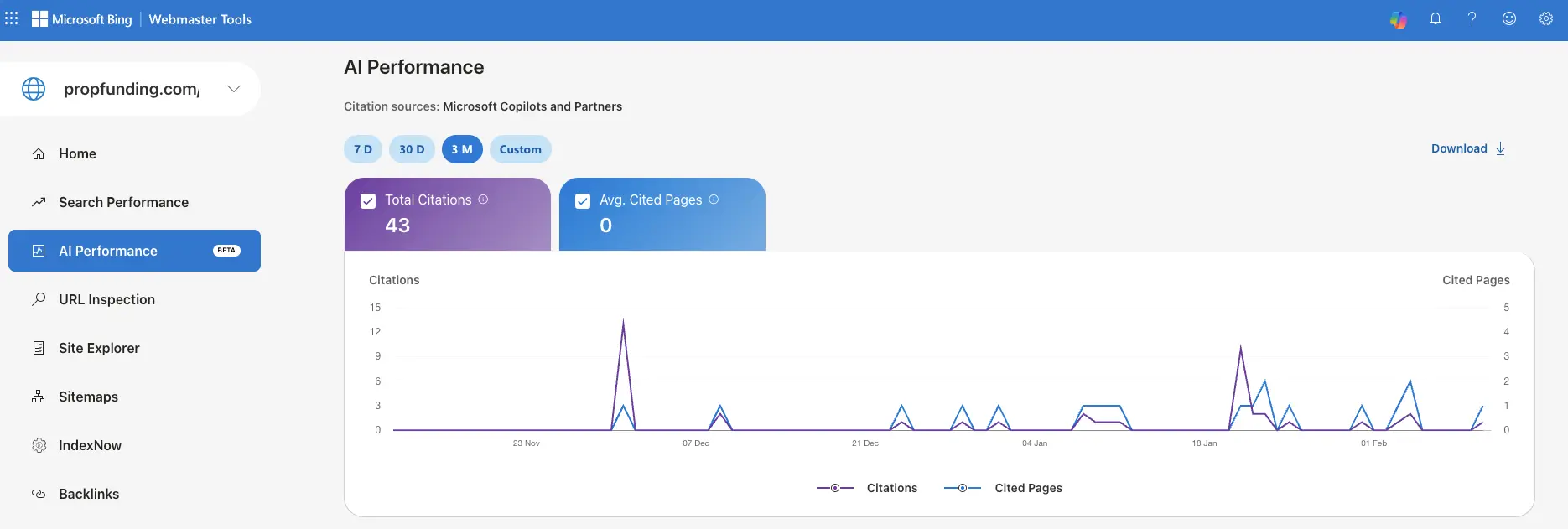Expand the propfunding.com site selector chevron
The width and height of the screenshot is (1568, 529).
pos(234,89)
